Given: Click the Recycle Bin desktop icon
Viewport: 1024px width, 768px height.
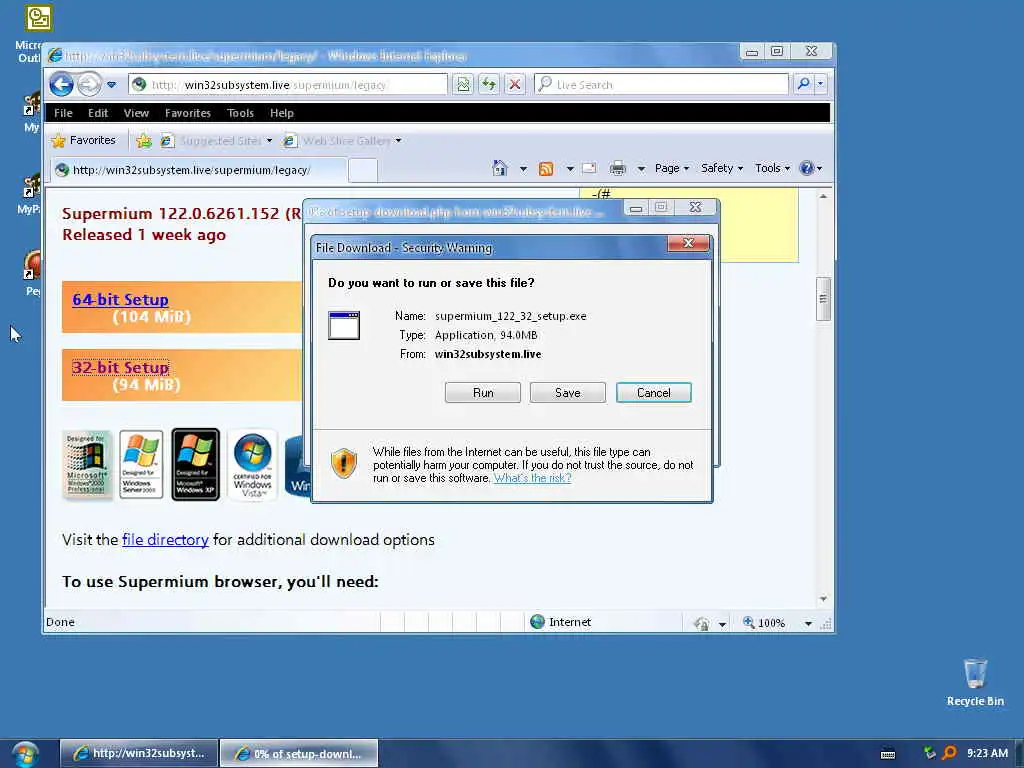Looking at the screenshot, I should [x=975, y=682].
